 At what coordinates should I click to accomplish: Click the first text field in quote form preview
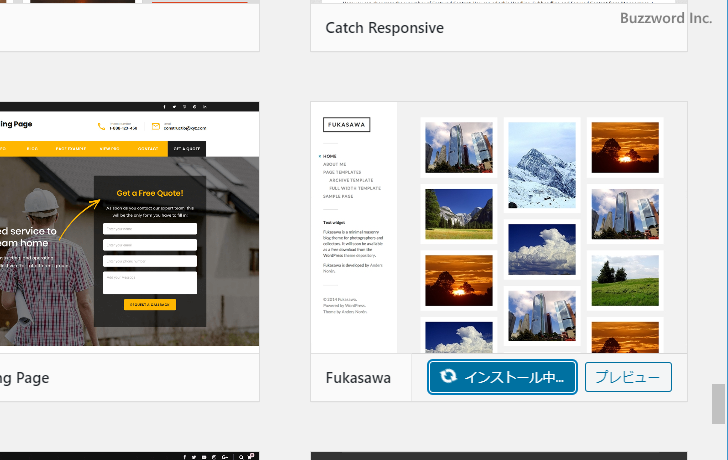click(149, 228)
